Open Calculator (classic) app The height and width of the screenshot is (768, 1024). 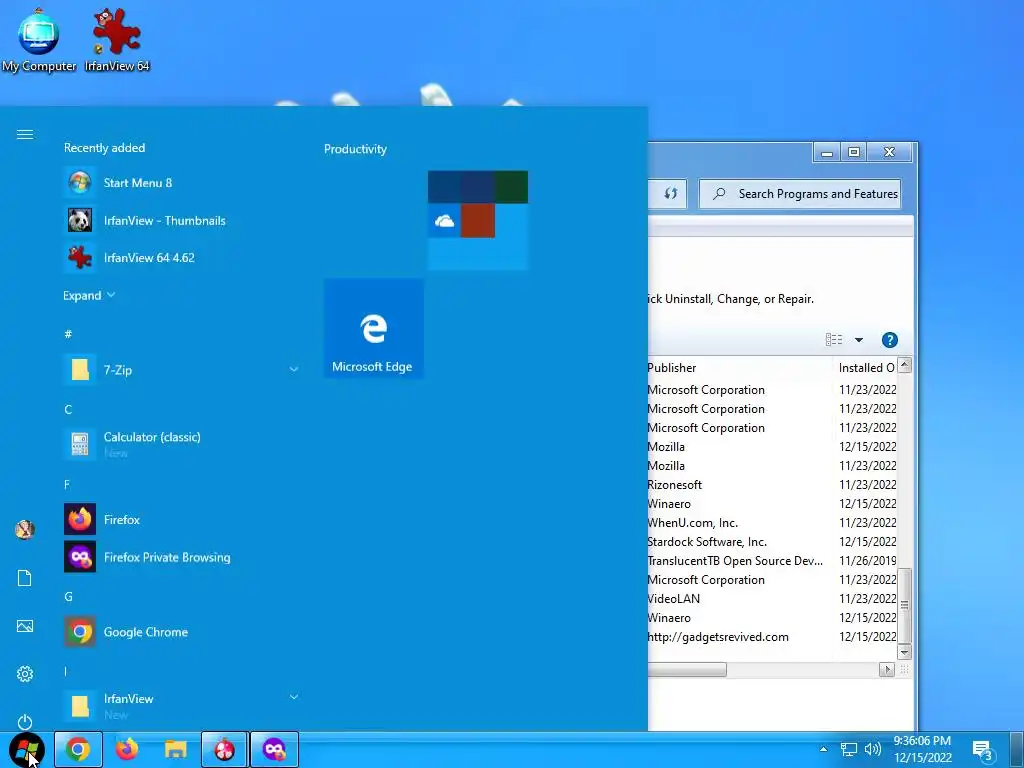[183, 444]
